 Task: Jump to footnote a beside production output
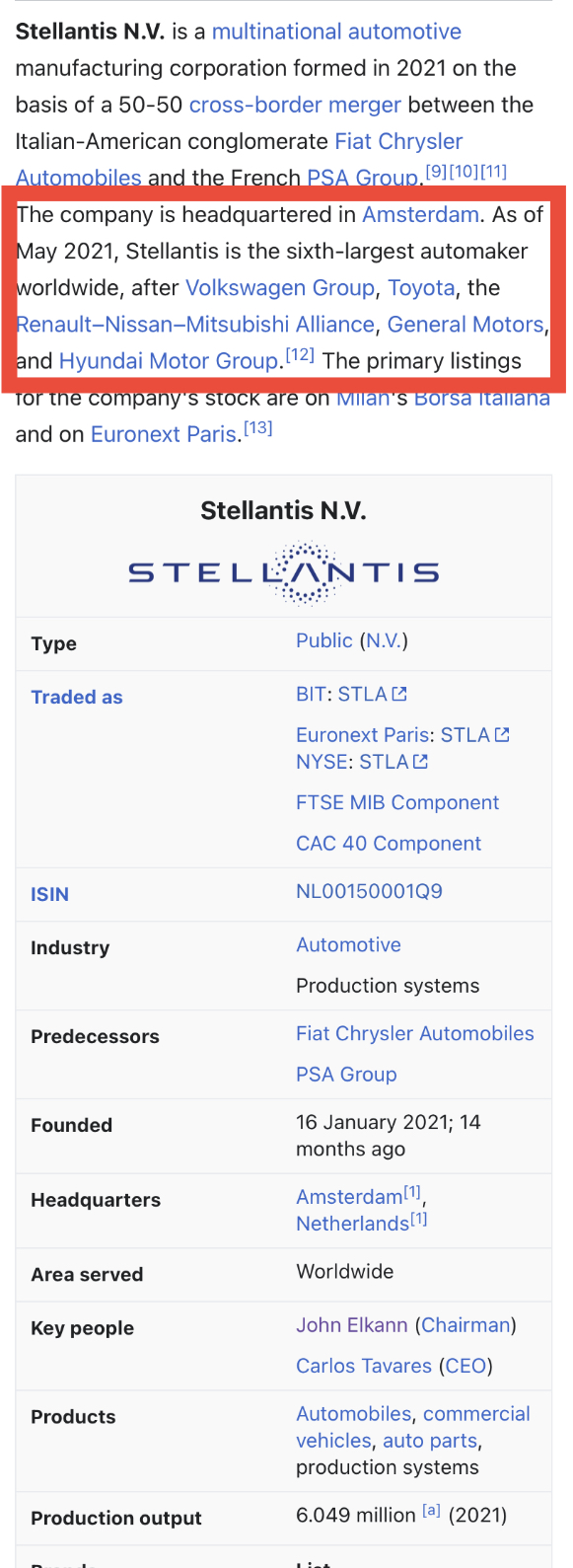pyautogui.click(x=431, y=1511)
